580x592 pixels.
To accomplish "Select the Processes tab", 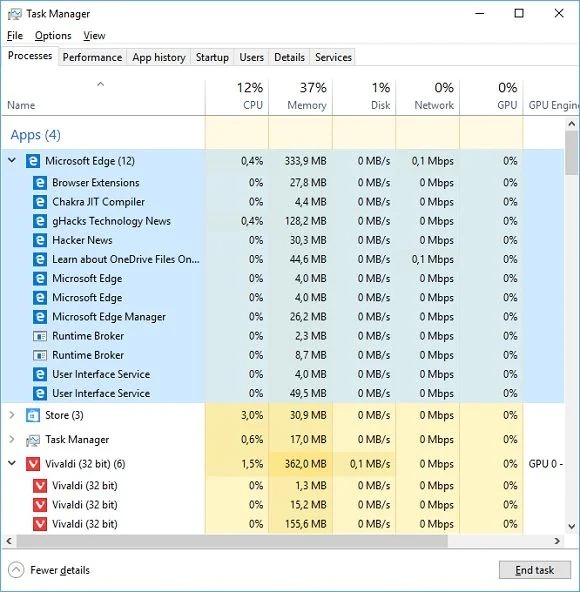I will click(x=30, y=56).
